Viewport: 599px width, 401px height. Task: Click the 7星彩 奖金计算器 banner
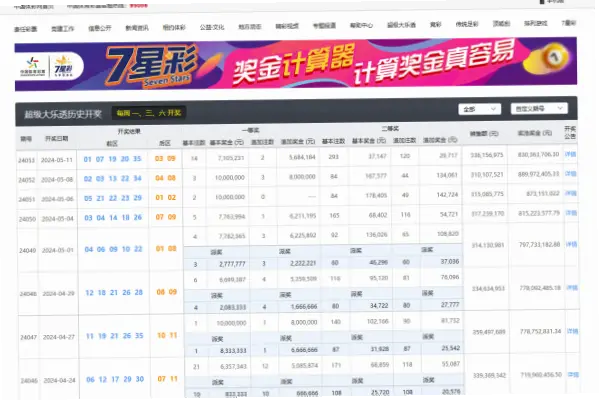[296, 64]
